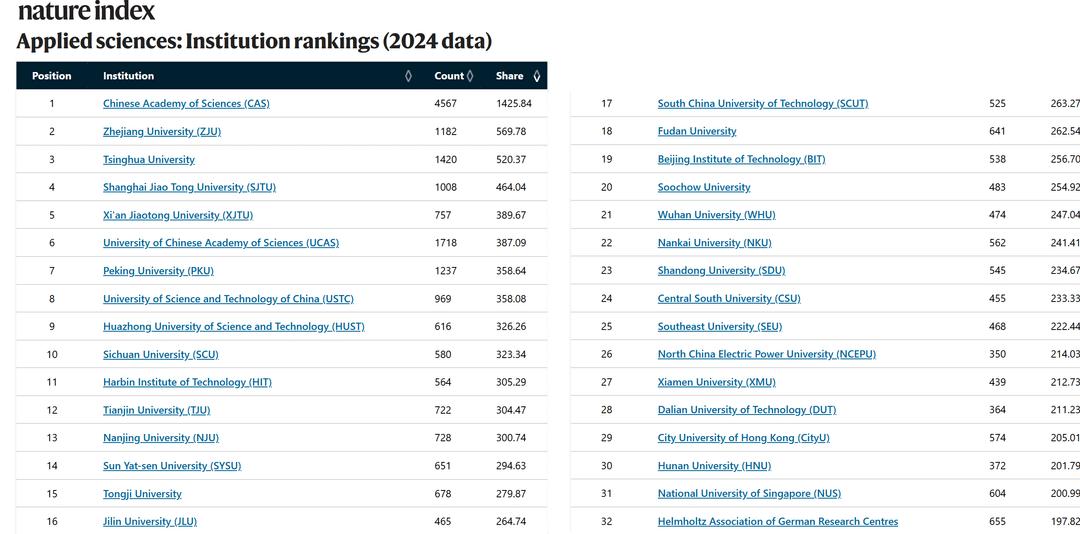Open Harbin Institute of Technology (HIT) link
The image size is (1080, 534).
point(188,382)
